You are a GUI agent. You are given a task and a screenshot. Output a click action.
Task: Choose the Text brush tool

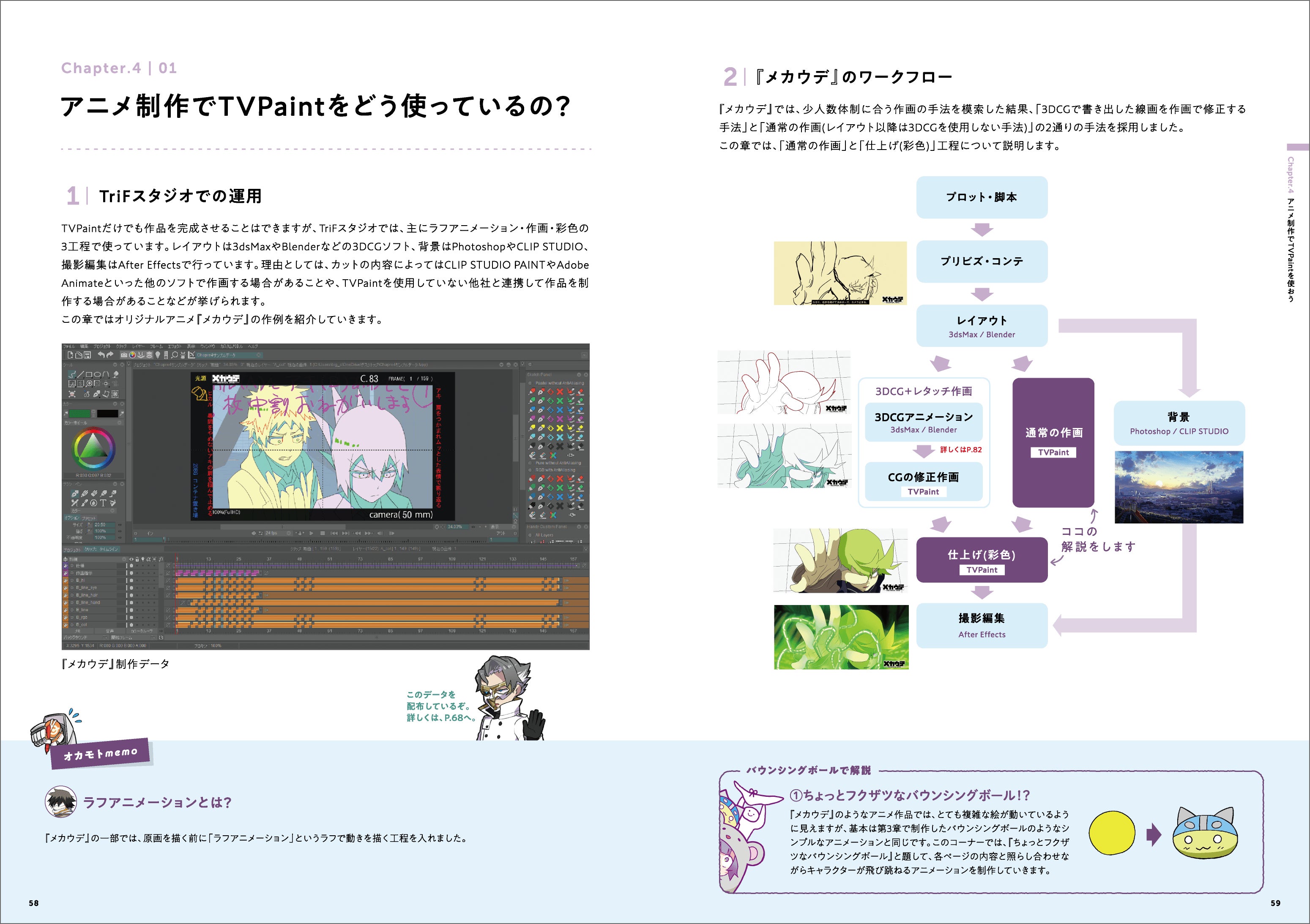tap(103, 503)
